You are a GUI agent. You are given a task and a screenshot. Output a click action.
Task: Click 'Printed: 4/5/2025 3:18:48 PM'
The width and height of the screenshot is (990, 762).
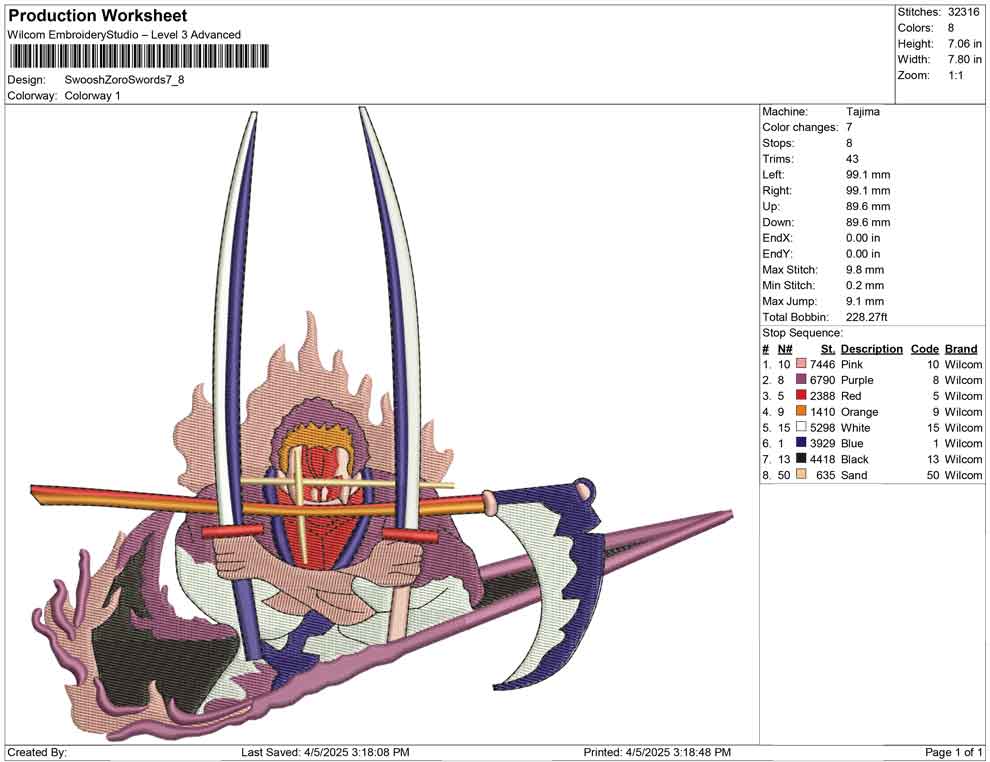pos(657,752)
